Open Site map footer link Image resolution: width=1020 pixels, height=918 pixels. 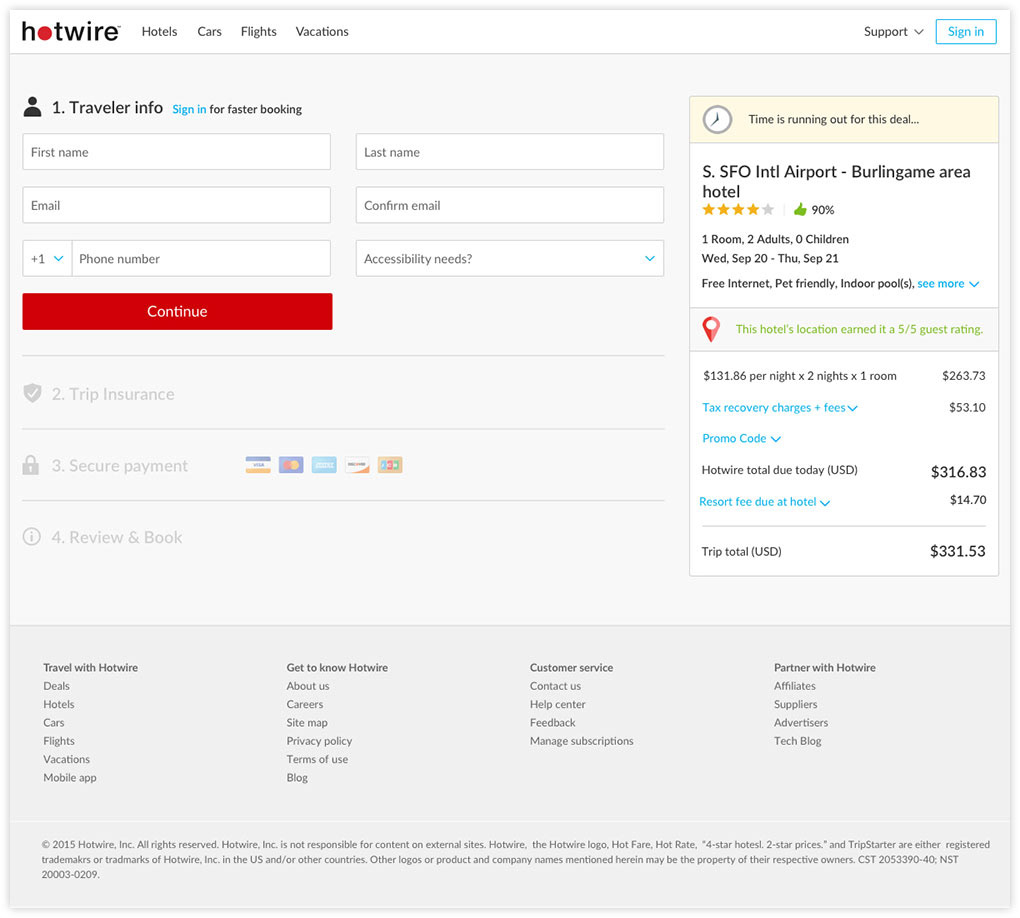307,723
